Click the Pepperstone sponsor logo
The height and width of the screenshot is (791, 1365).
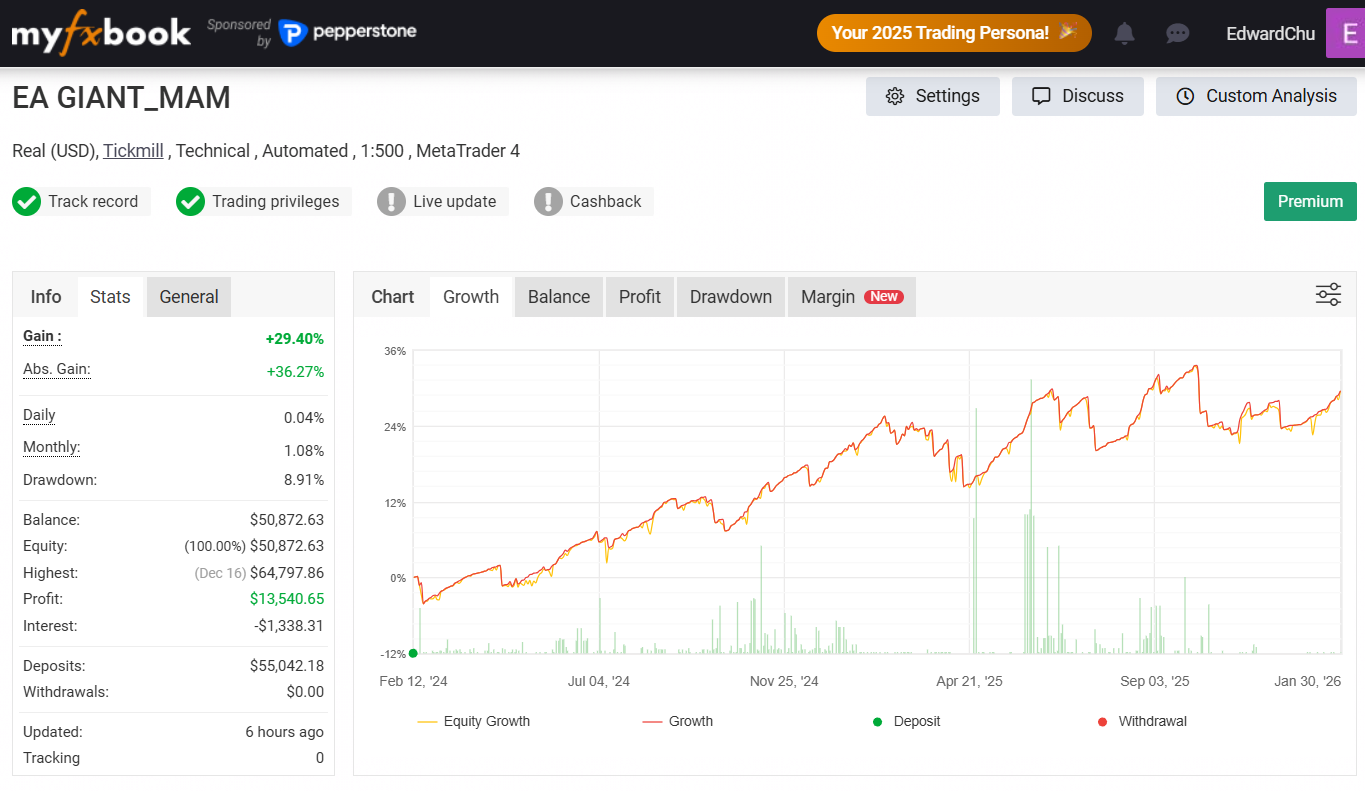click(348, 33)
